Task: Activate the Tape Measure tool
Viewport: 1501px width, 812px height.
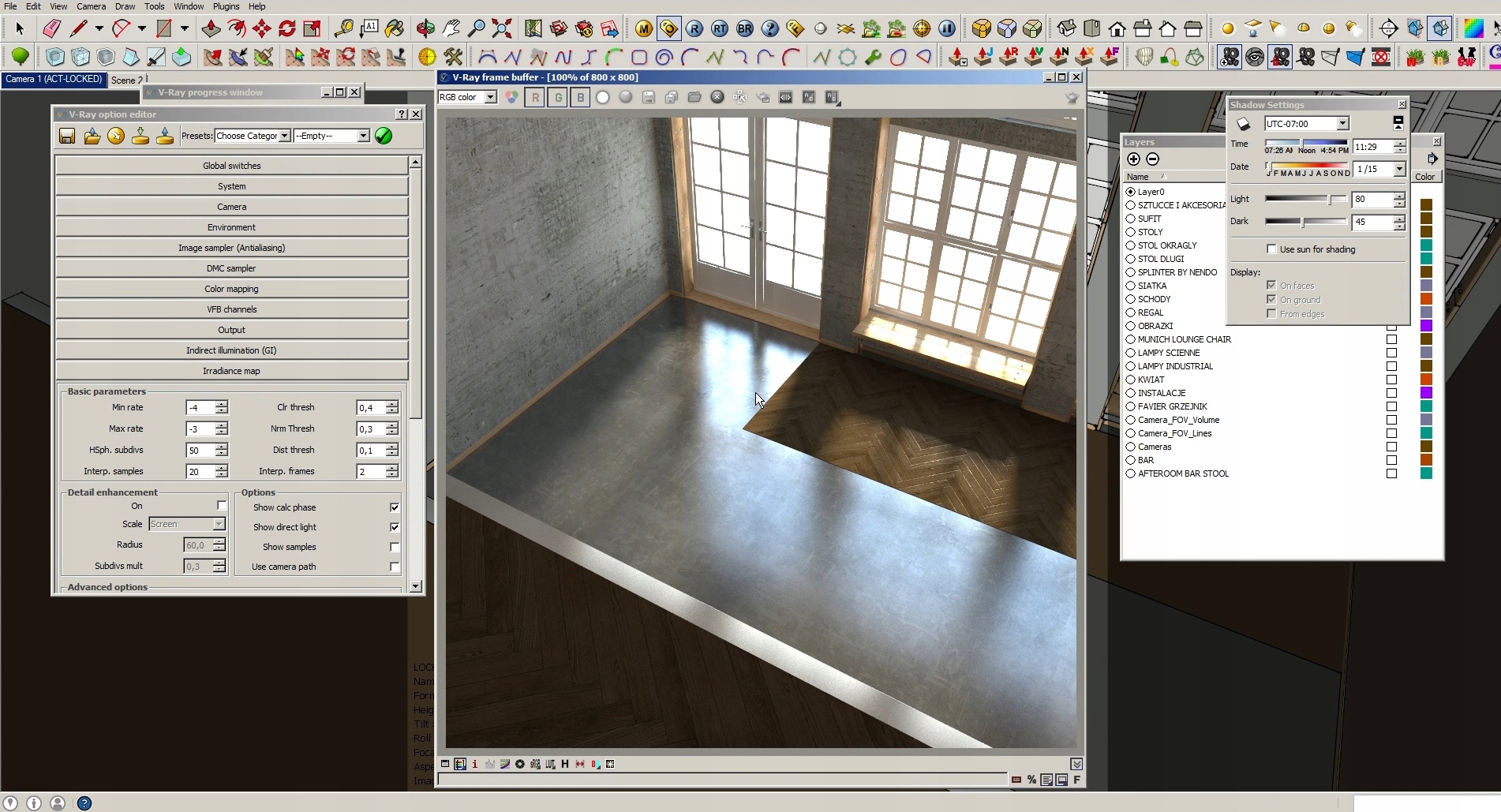Action: (x=343, y=29)
